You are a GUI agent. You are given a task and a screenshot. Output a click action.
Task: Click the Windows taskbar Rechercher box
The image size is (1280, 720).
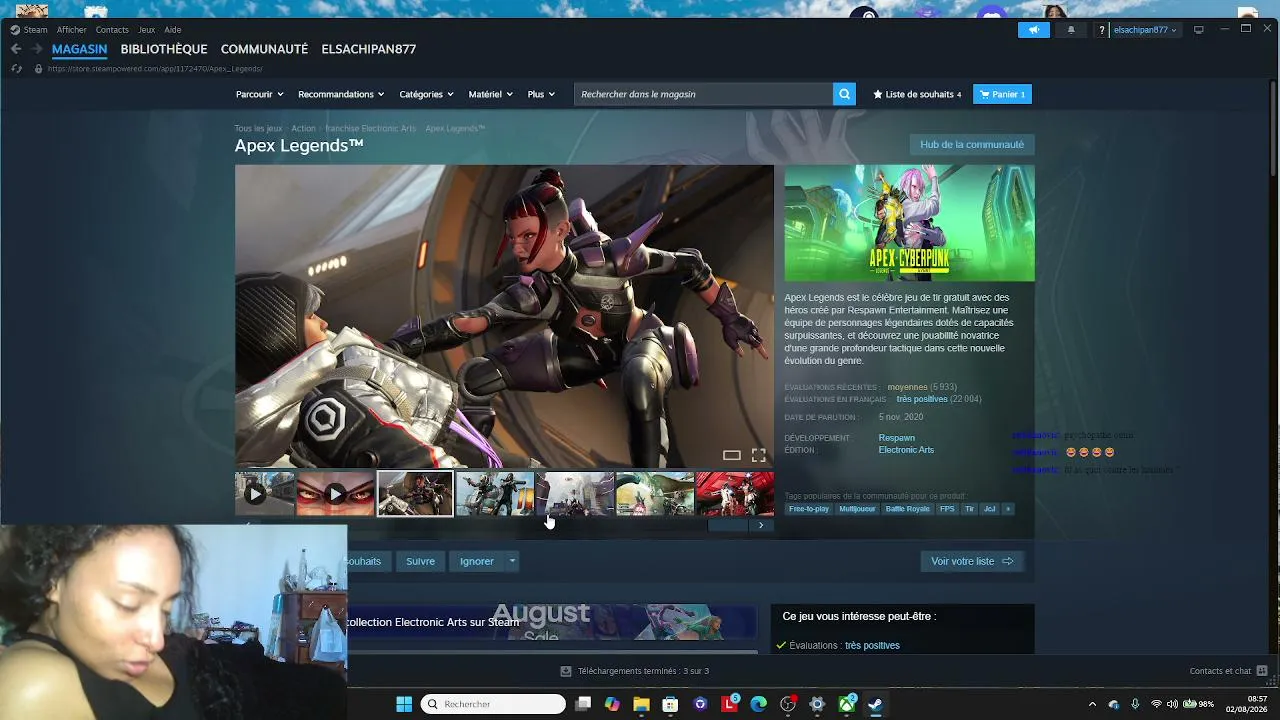pos(493,704)
